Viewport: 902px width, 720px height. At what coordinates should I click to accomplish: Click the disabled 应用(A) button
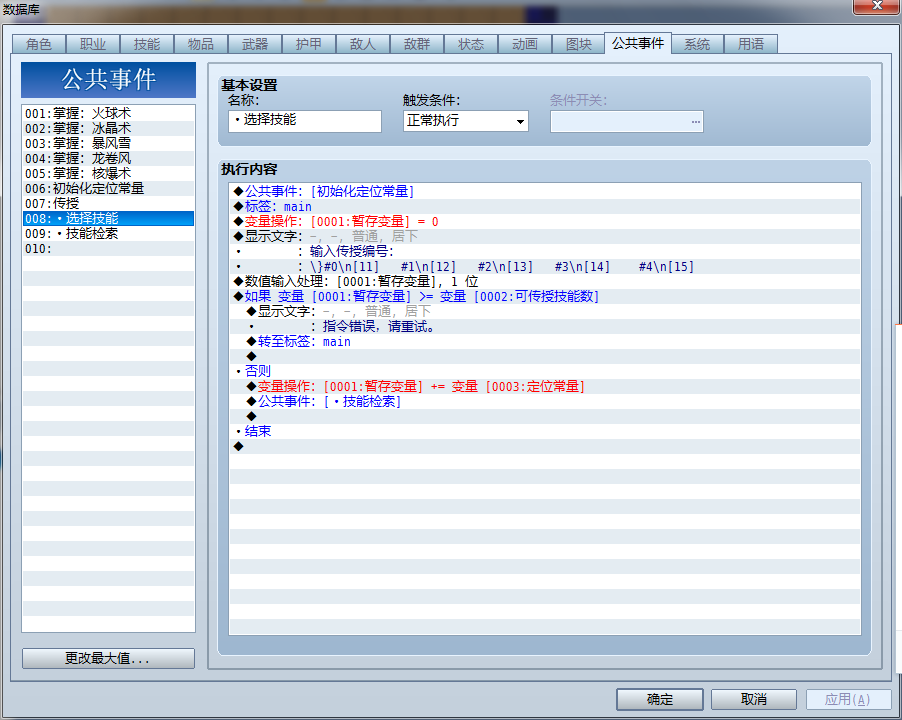(848, 699)
